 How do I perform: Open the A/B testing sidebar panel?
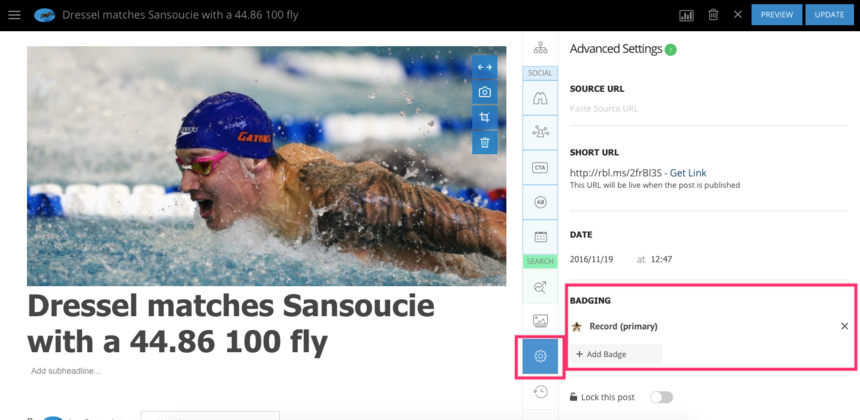coord(540,202)
